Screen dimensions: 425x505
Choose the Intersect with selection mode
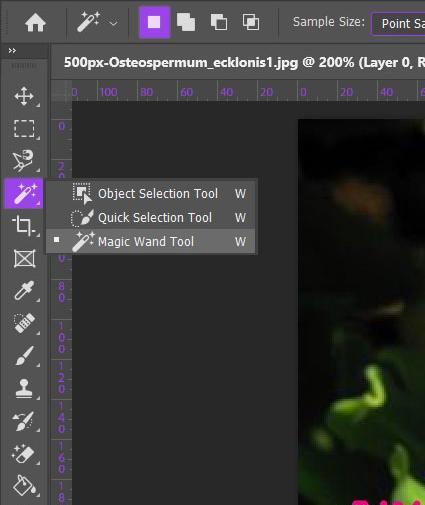coord(251,22)
